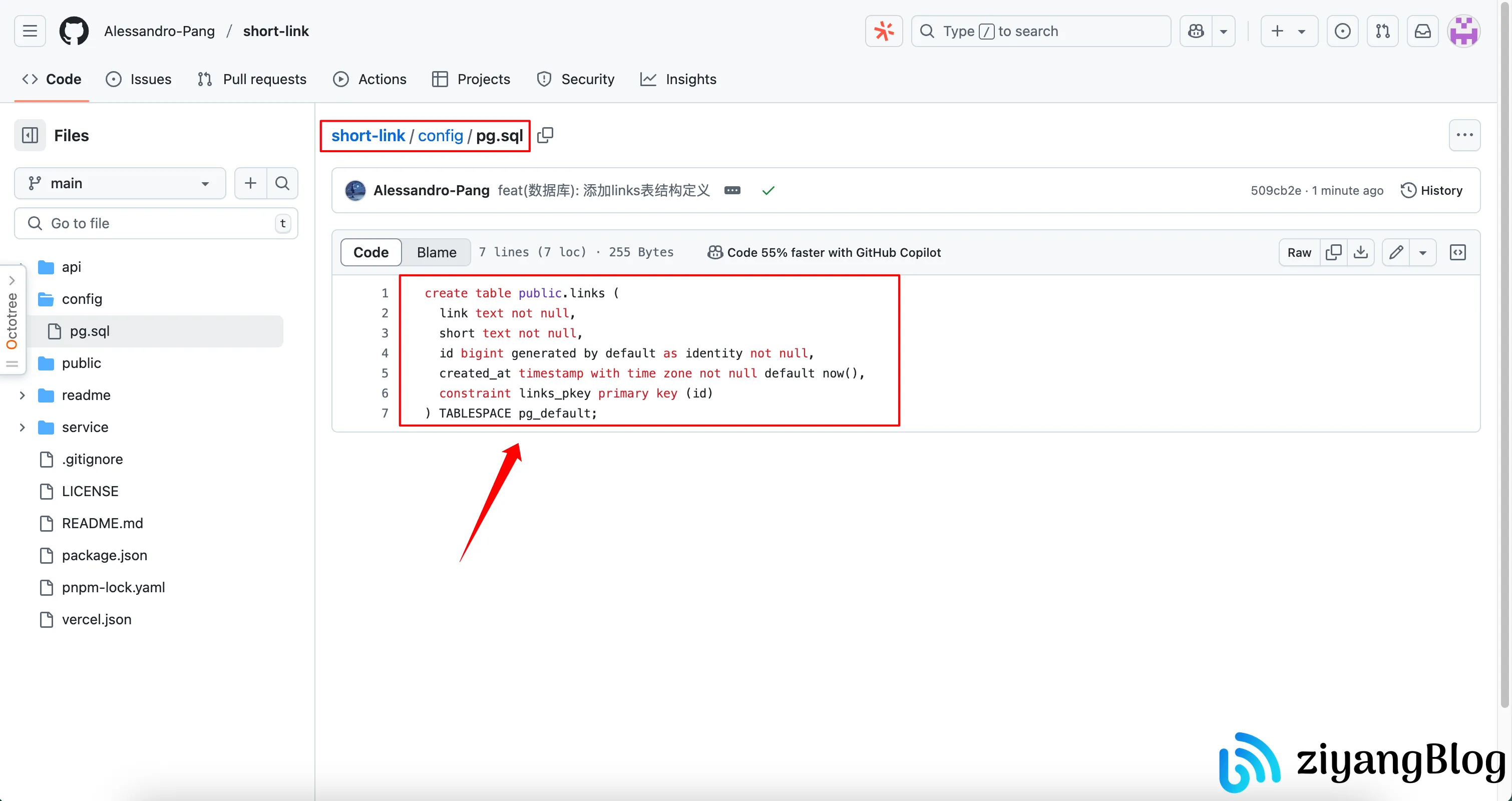
Task: Open the notifications inbox icon
Action: pos(1423,31)
